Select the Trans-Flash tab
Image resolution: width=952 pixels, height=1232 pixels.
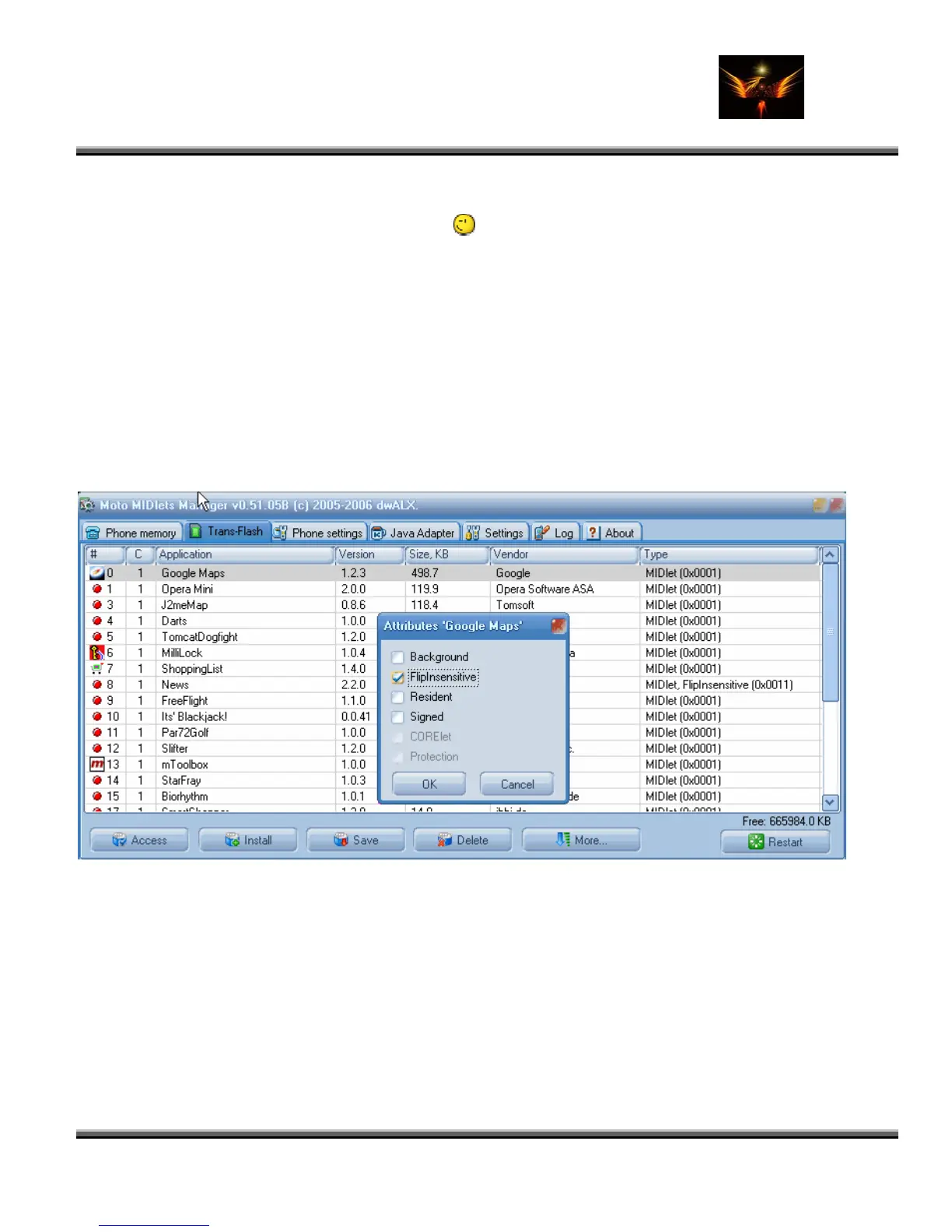pyautogui.click(x=227, y=531)
